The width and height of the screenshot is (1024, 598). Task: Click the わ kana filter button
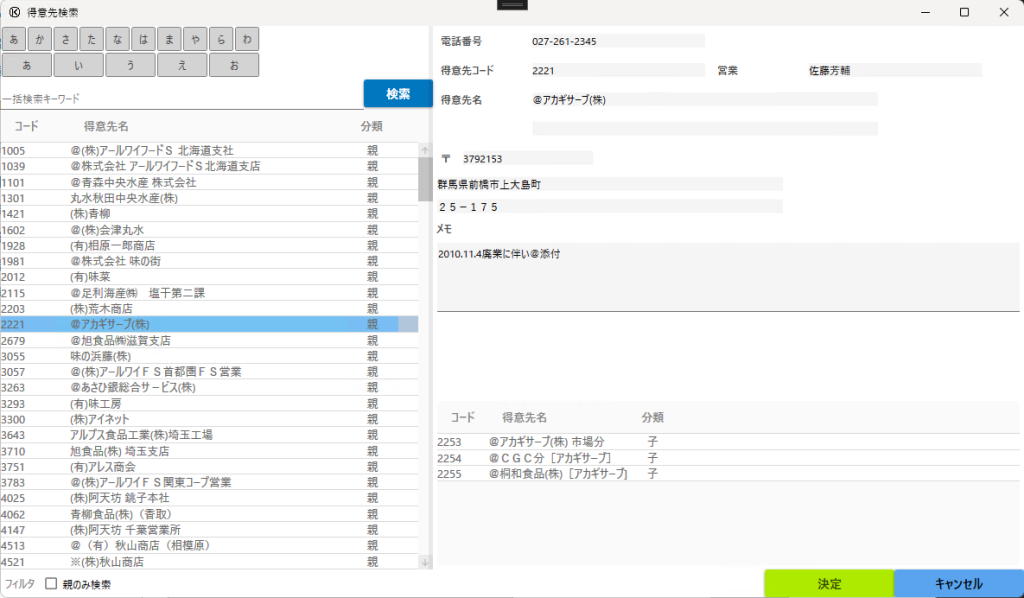247,39
